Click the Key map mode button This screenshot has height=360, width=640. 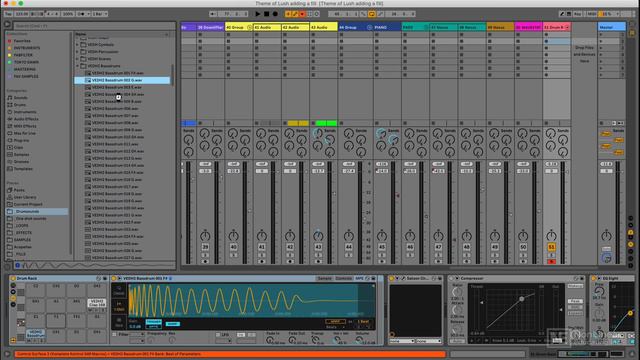(x=578, y=14)
